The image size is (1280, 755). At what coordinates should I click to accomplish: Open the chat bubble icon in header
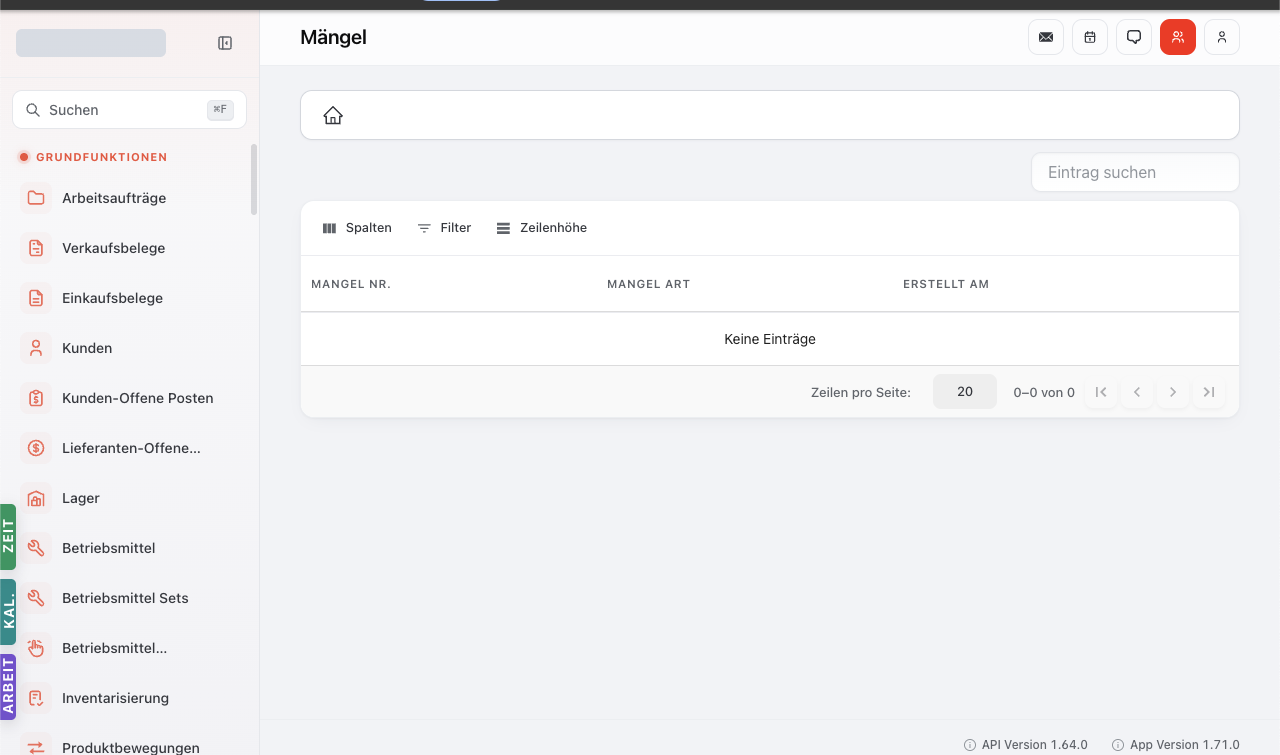(x=1134, y=37)
